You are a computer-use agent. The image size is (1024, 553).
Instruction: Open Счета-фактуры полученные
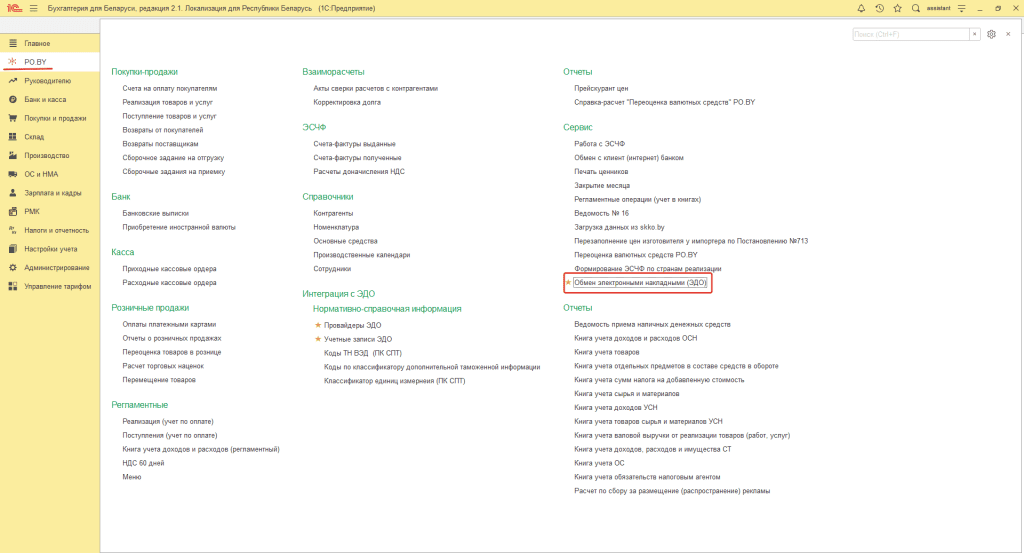click(x=357, y=158)
